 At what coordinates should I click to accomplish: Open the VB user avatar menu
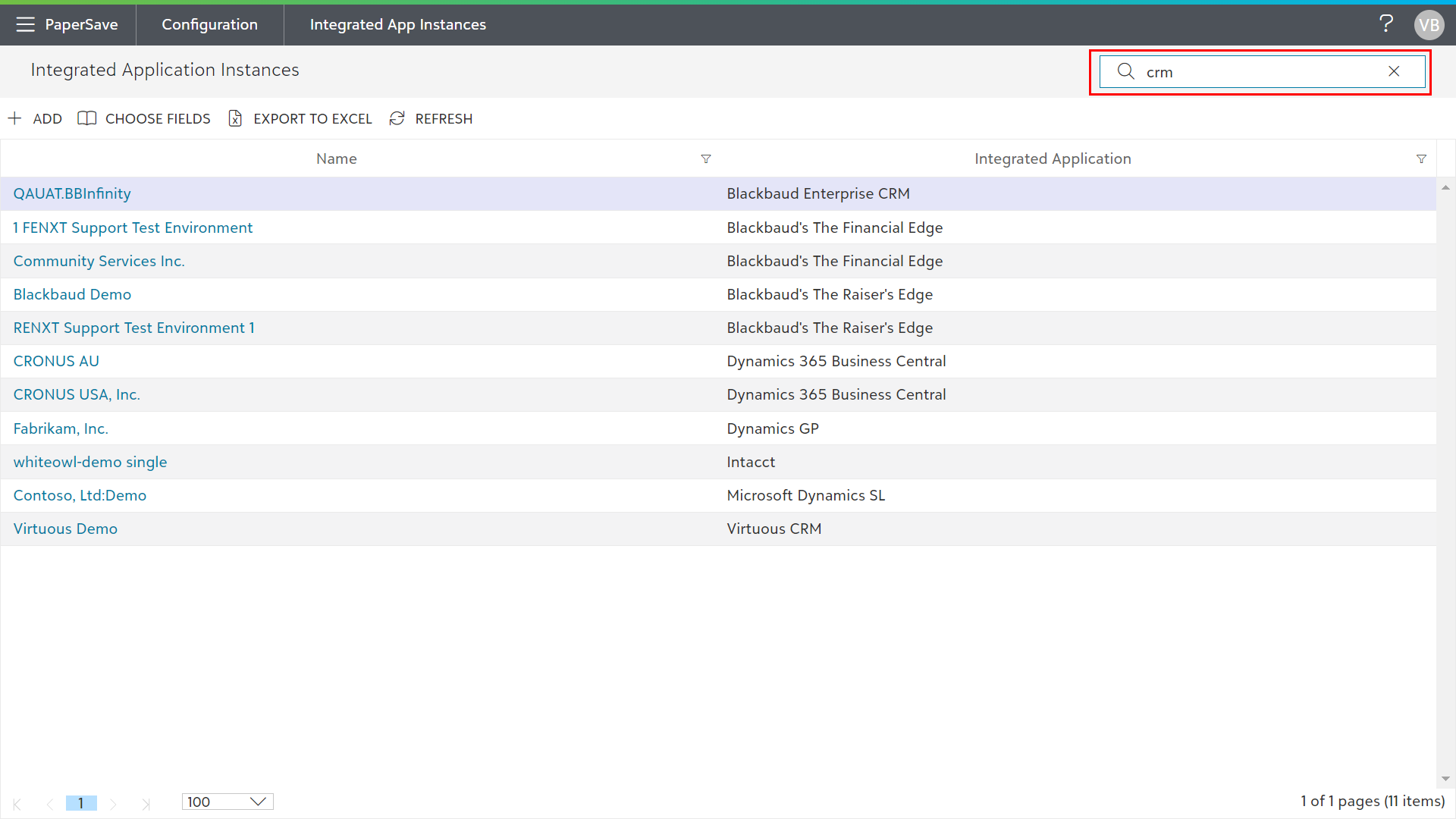(1429, 25)
